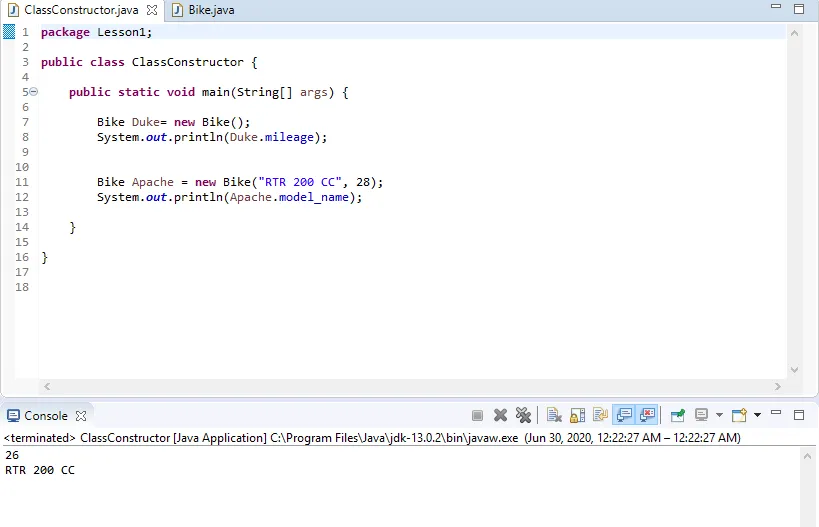Switch to the Bike.java tab
This screenshot has height=527, width=819.
[x=203, y=10]
